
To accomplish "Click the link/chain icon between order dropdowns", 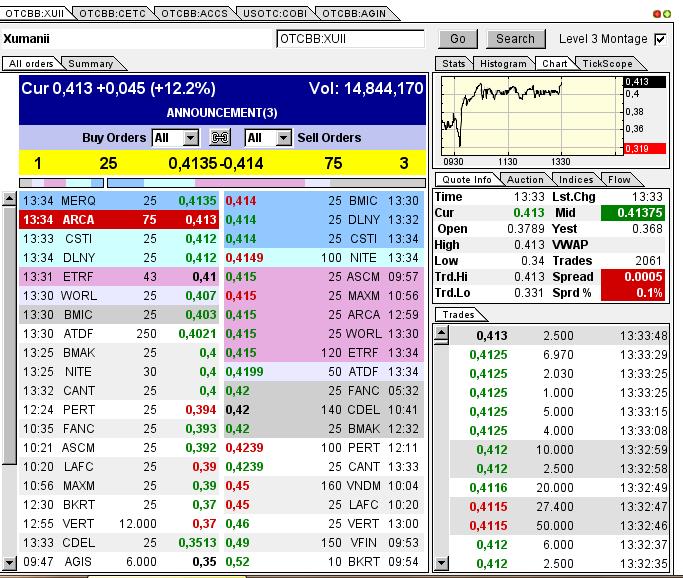I will tap(220, 138).
